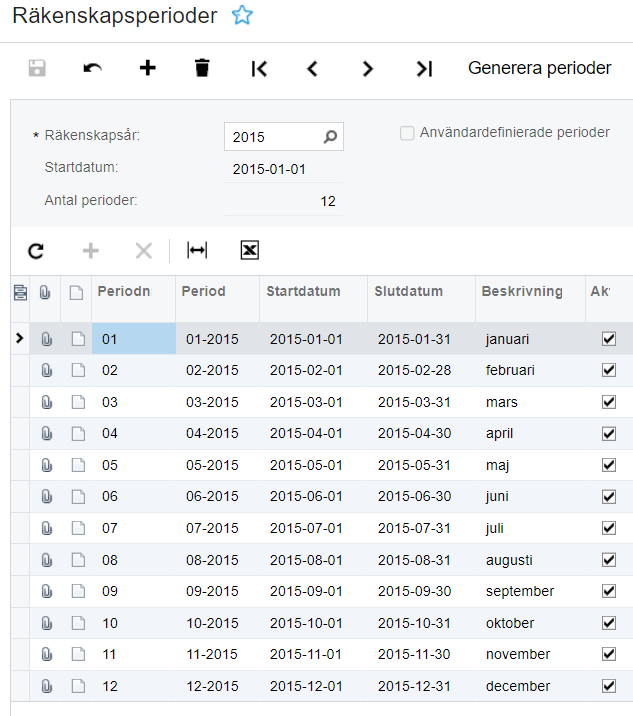This screenshot has height=716, width=633.
Task: Open attachments for the juni row
Action: pyautogui.click(x=47, y=496)
